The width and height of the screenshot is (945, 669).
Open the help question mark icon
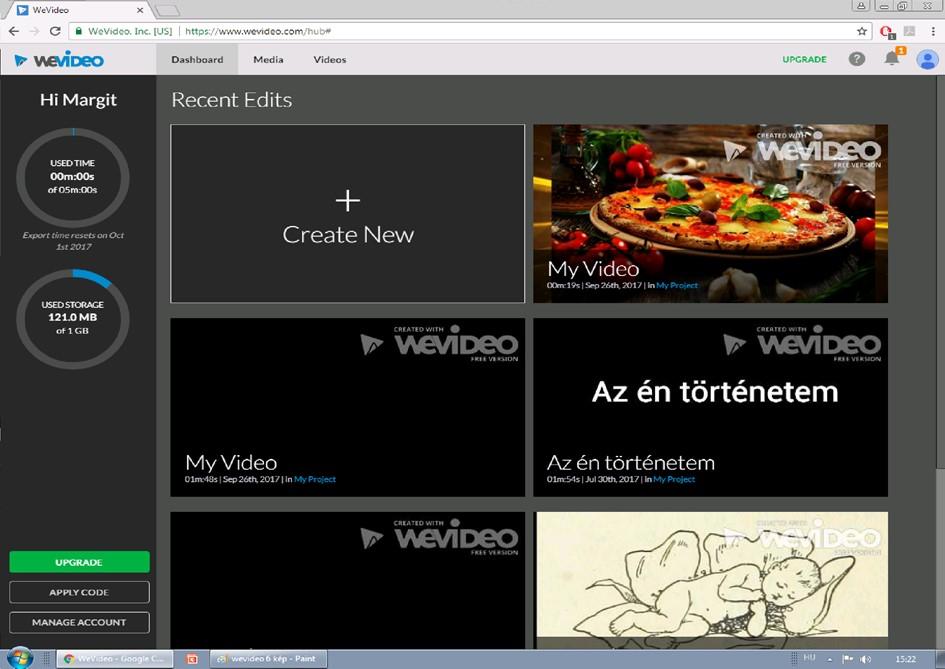click(856, 59)
